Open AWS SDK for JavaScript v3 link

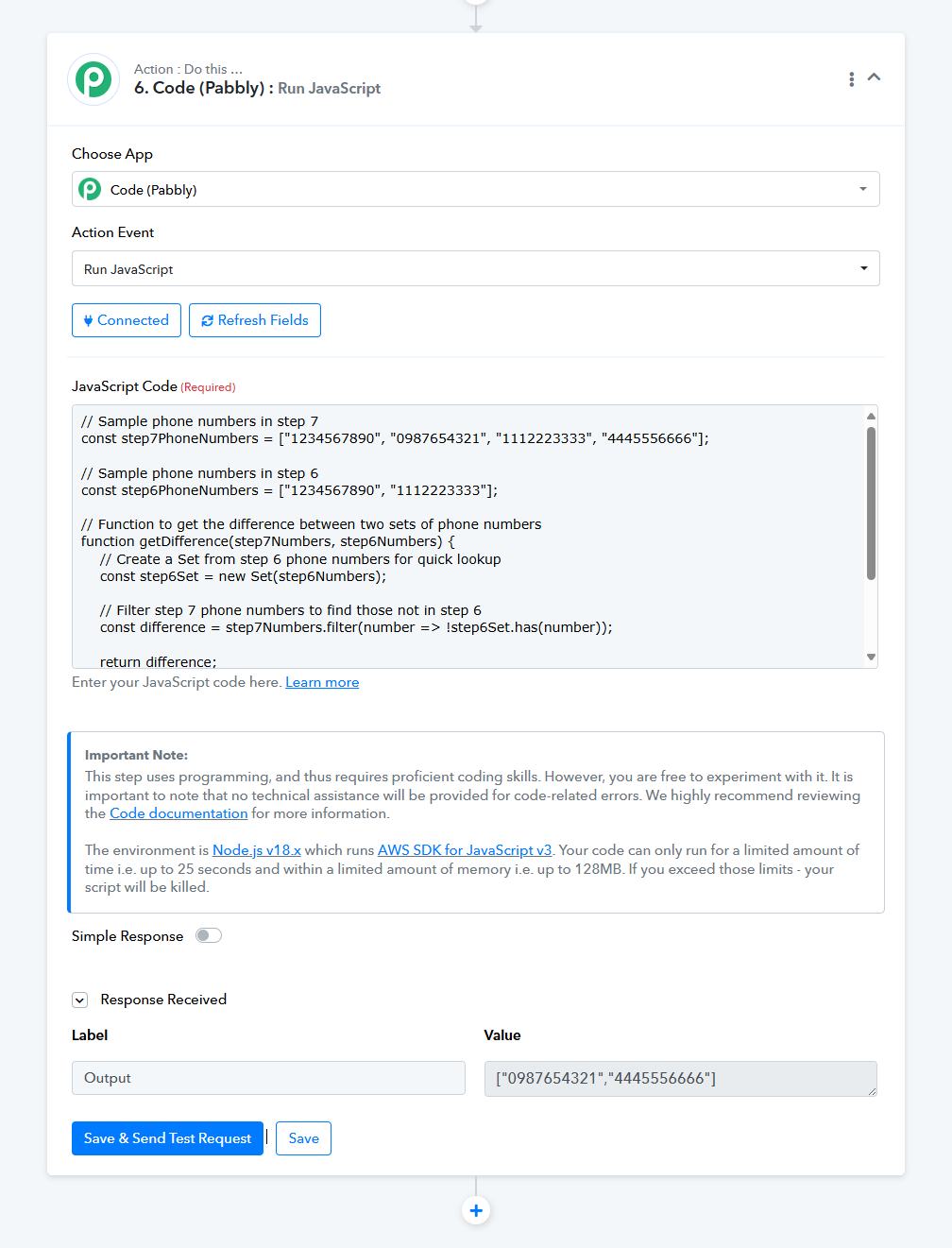465,850
